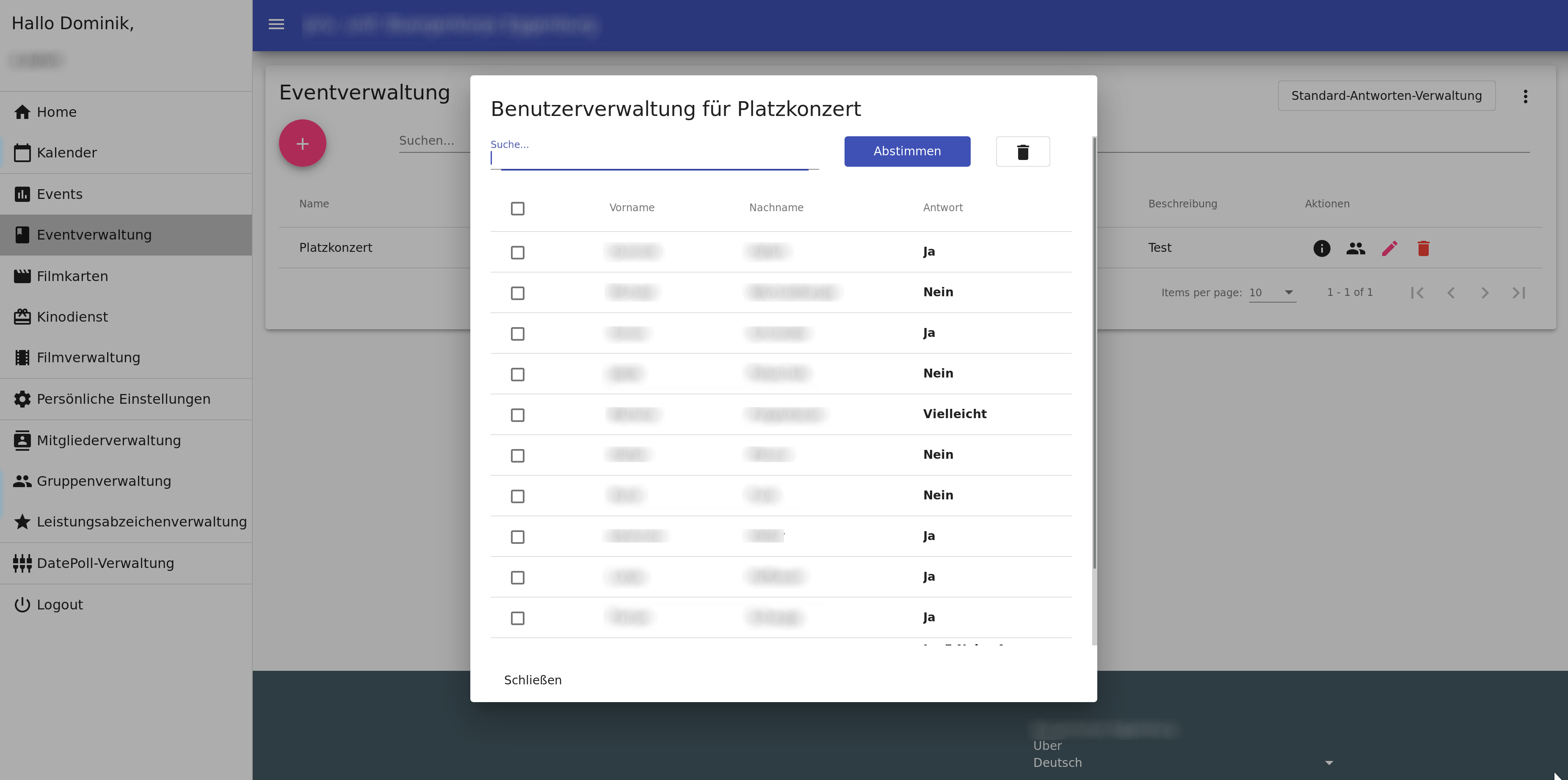This screenshot has width=1568, height=780.
Task: Go to last page of events table
Action: coord(1519,293)
